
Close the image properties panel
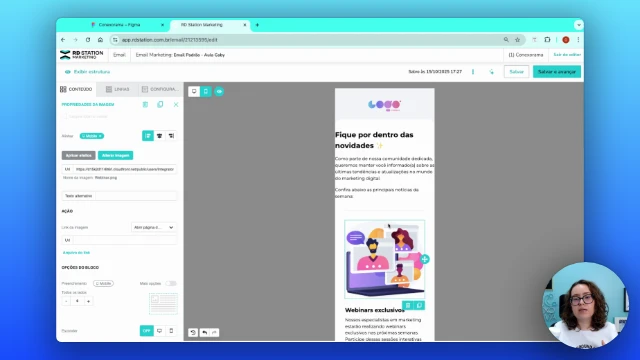pyautogui.click(x=176, y=104)
